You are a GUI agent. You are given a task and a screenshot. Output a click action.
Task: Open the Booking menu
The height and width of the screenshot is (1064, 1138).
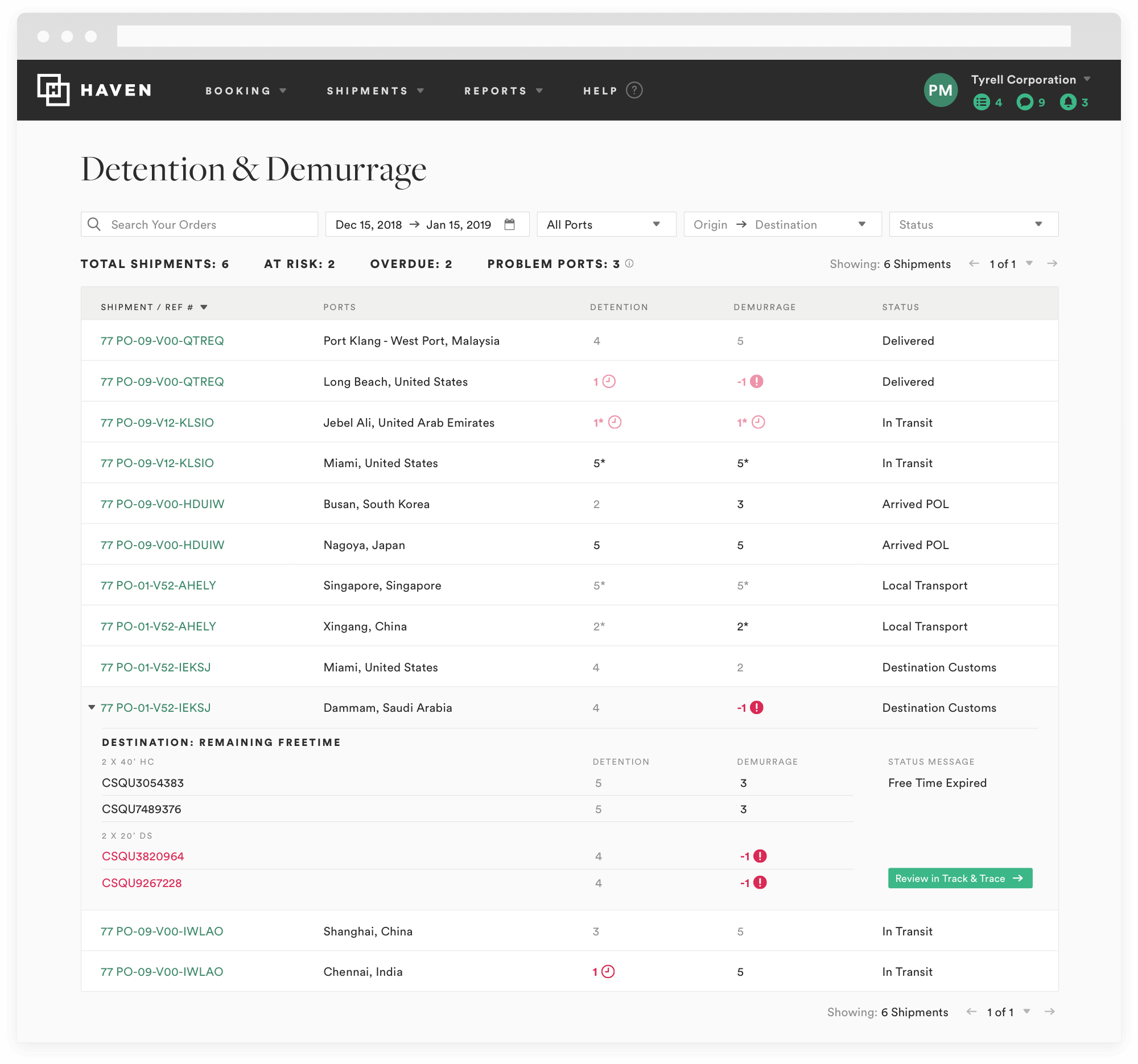coord(246,90)
